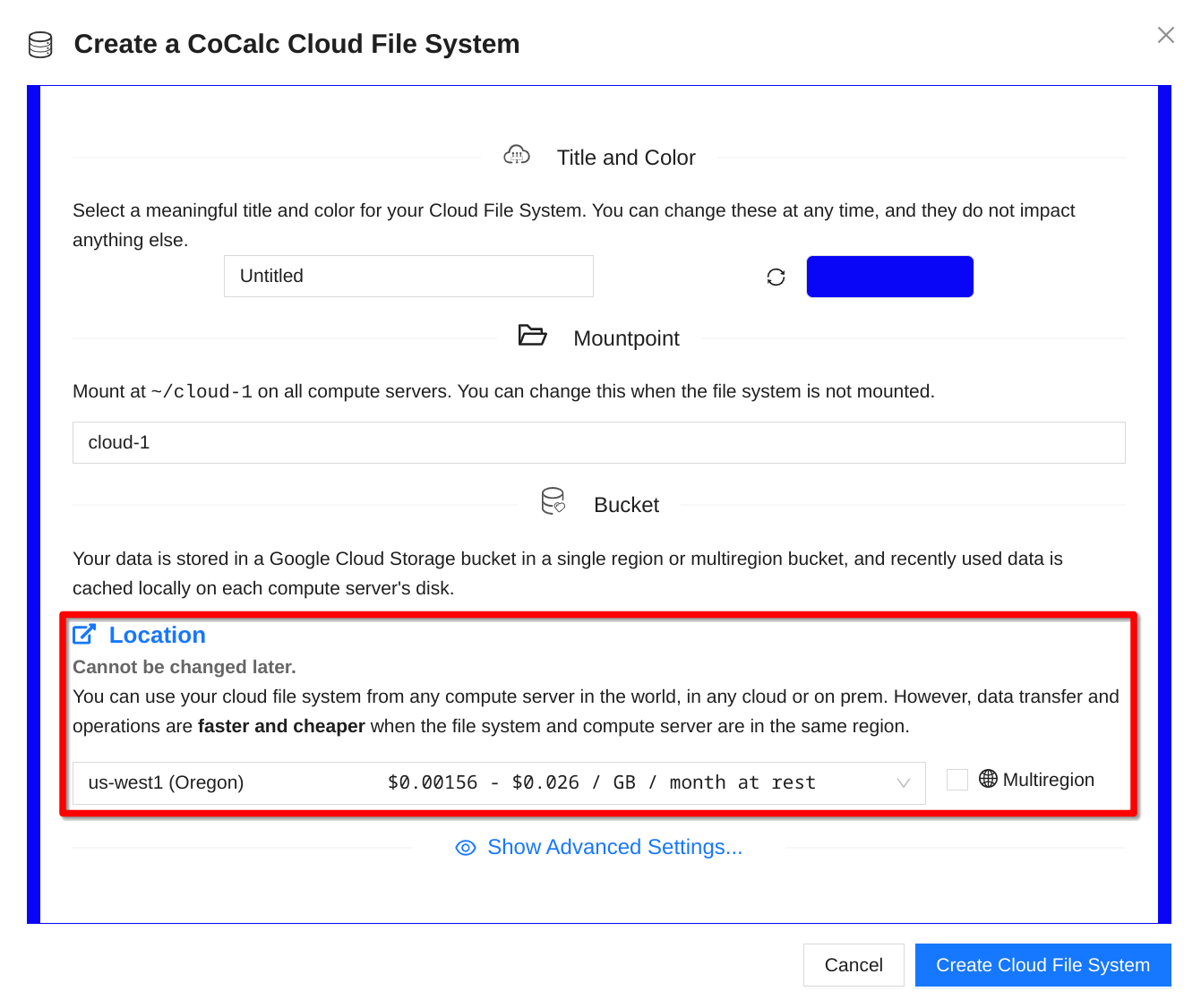Expand Show Advanced Settings...

(x=614, y=848)
